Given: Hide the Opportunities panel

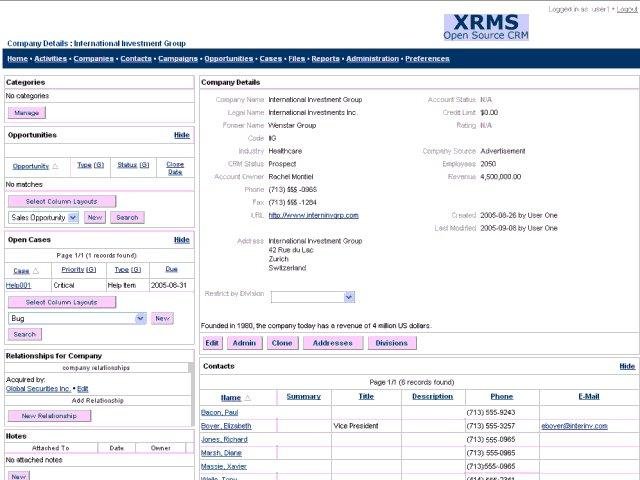Looking at the screenshot, I should [x=182, y=135].
